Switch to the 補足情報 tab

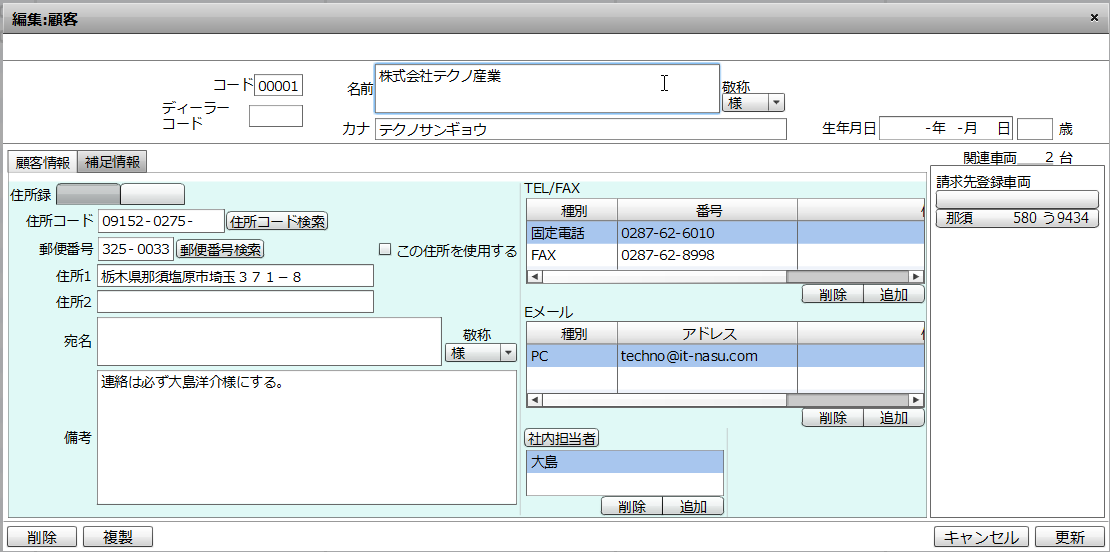pyautogui.click(x=113, y=162)
